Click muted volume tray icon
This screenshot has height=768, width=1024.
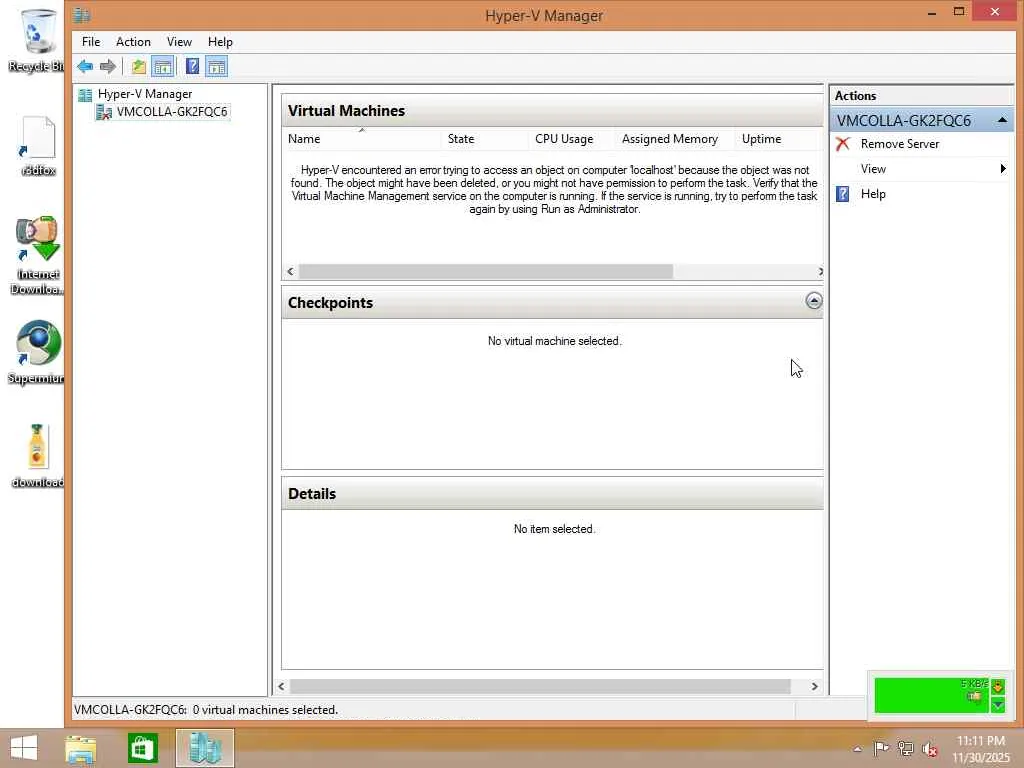tap(929, 750)
